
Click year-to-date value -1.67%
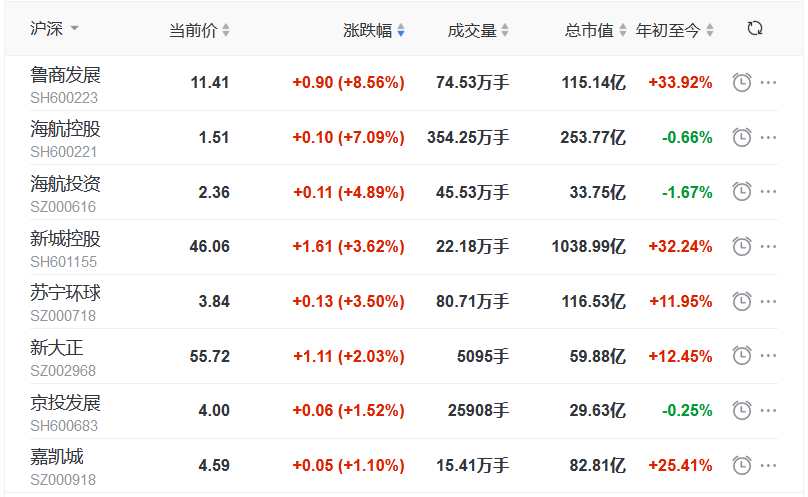tap(687, 192)
